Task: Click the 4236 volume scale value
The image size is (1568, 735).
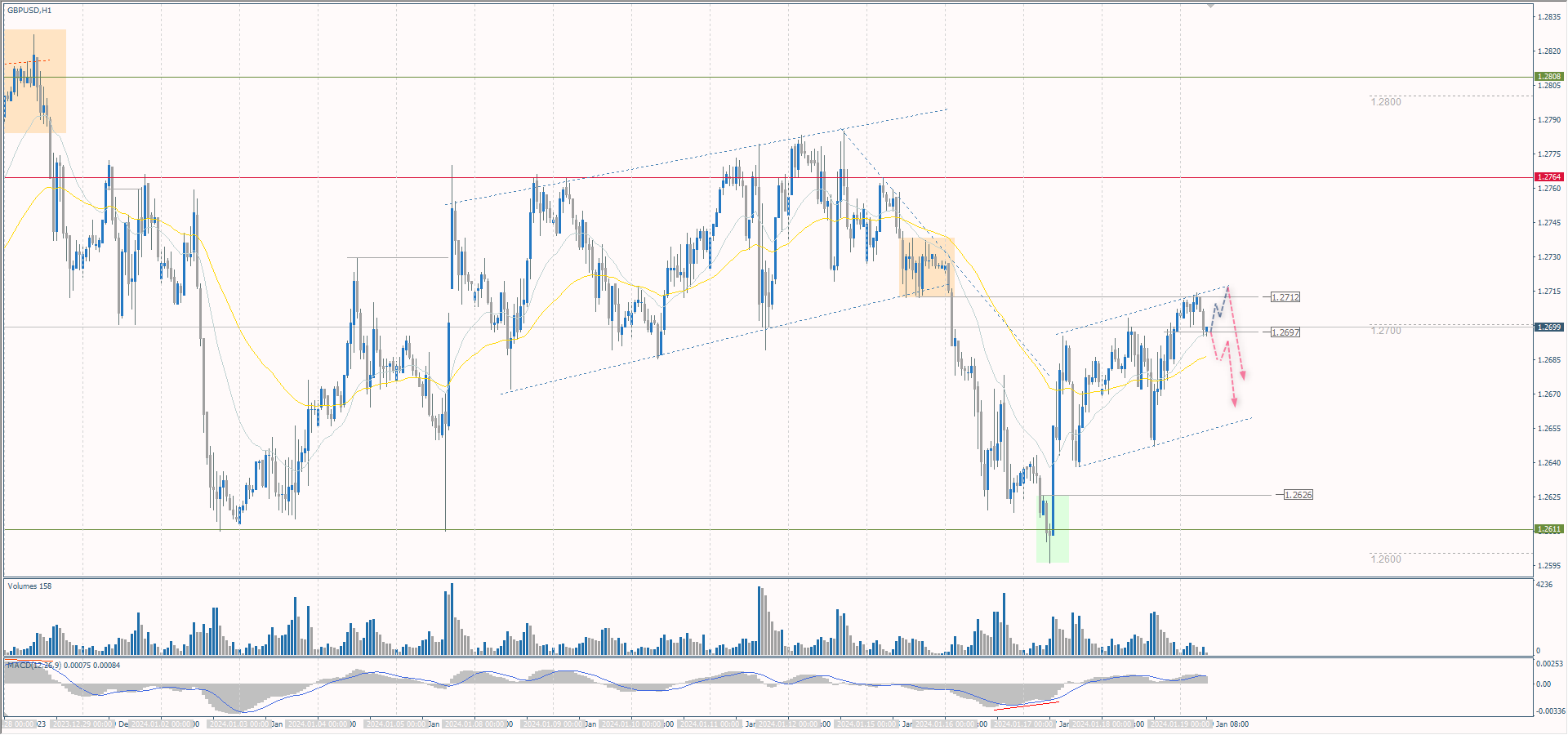Action: click(x=1544, y=585)
